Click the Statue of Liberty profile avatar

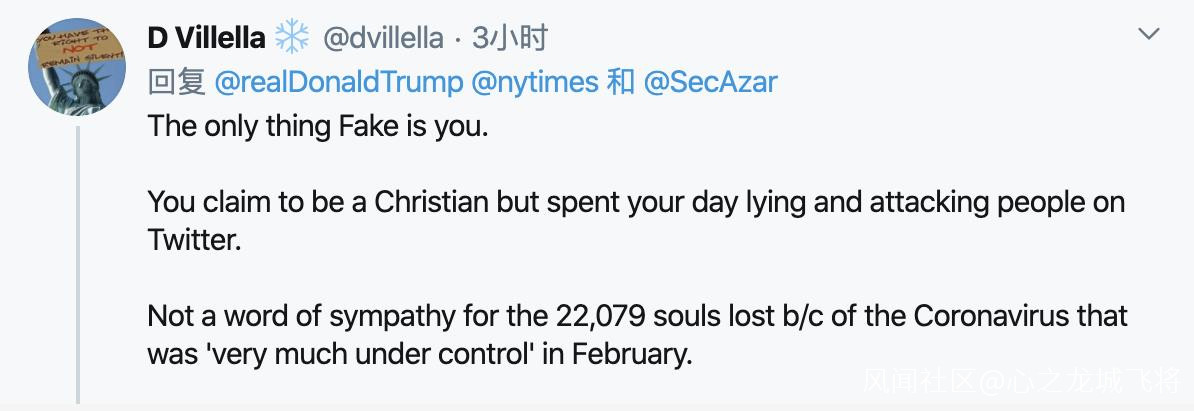[x=77, y=67]
